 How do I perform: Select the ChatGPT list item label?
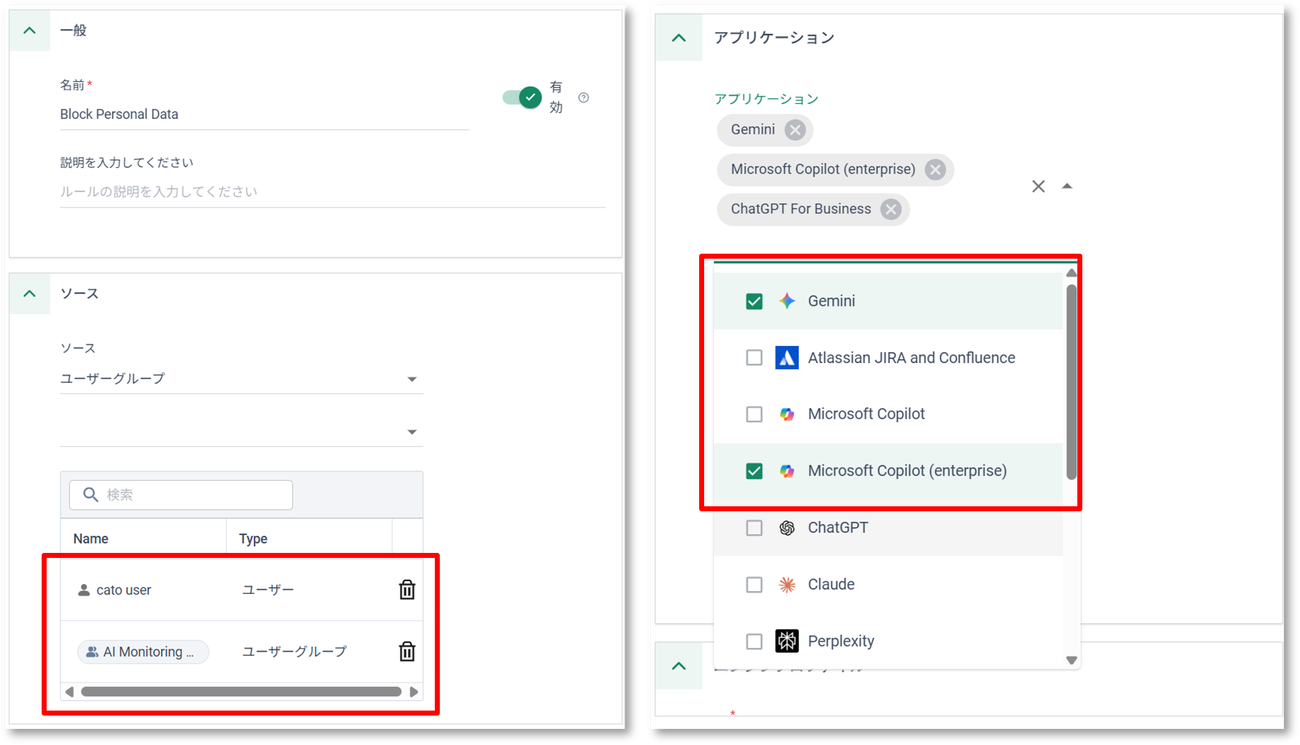838,528
